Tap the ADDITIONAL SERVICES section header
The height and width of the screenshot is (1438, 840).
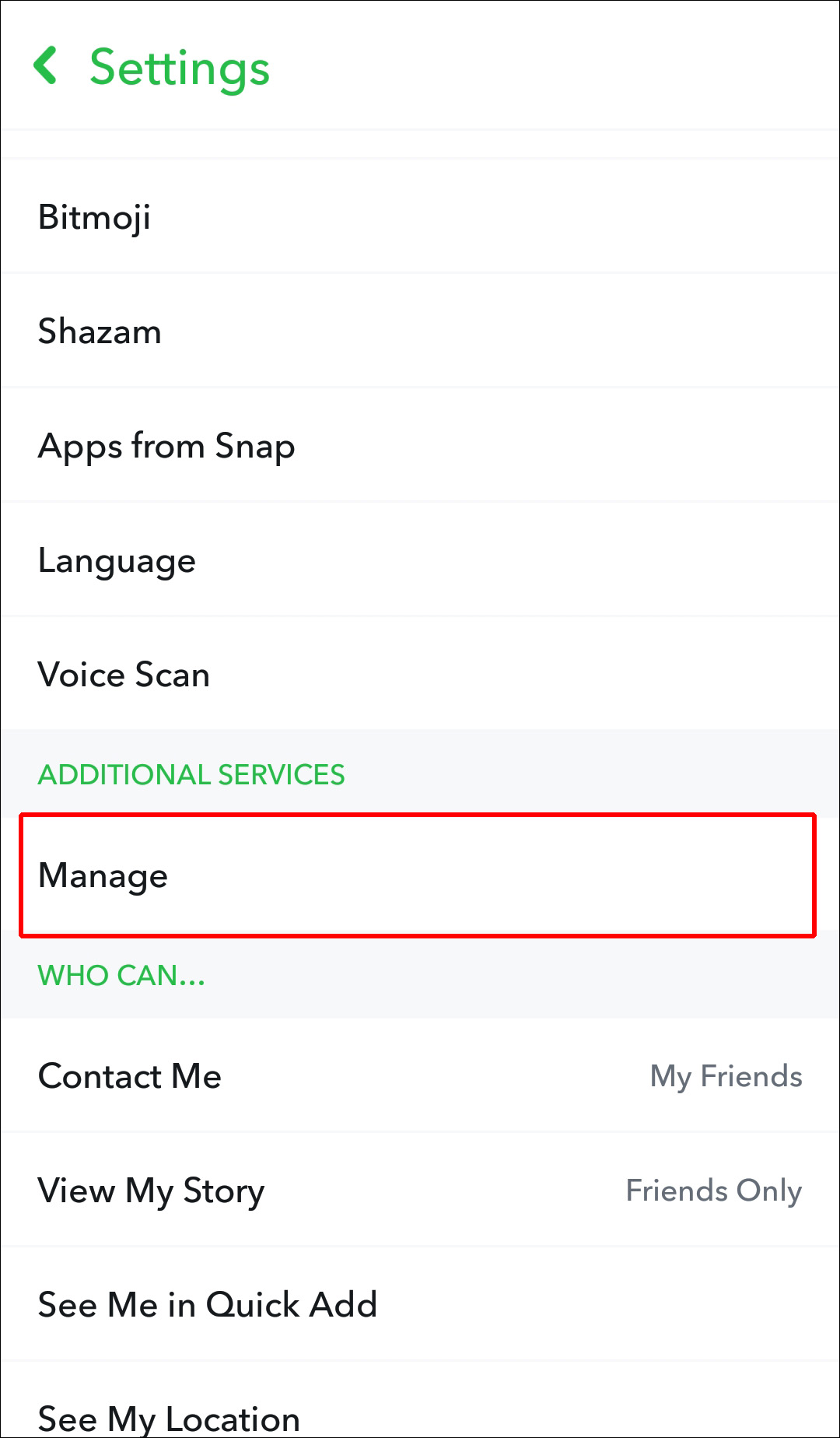pyautogui.click(x=191, y=775)
